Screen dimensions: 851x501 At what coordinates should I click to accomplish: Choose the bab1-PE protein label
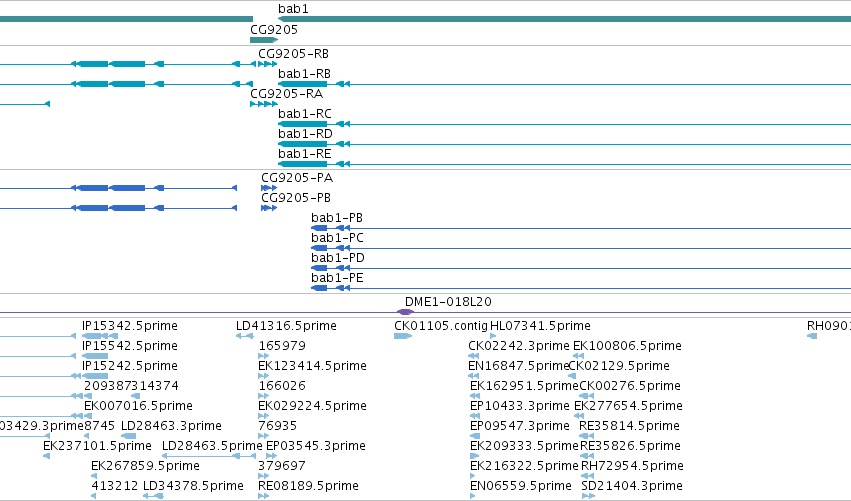click(x=337, y=278)
